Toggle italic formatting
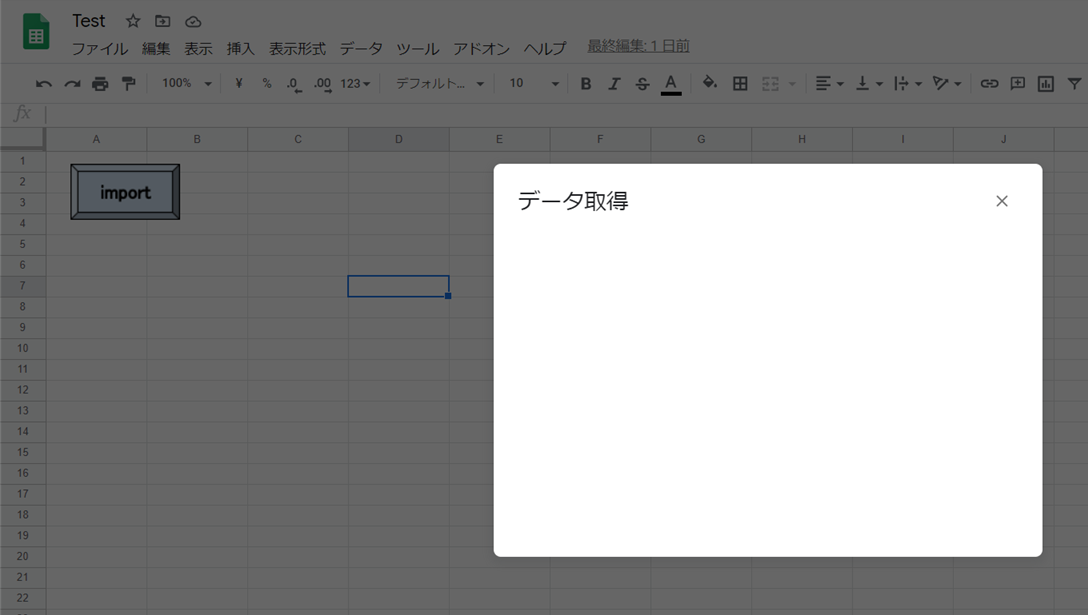The height and width of the screenshot is (615, 1088). coord(614,84)
